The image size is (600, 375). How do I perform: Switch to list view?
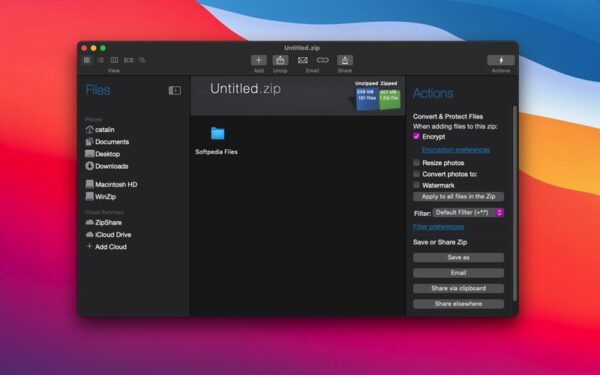(101, 60)
